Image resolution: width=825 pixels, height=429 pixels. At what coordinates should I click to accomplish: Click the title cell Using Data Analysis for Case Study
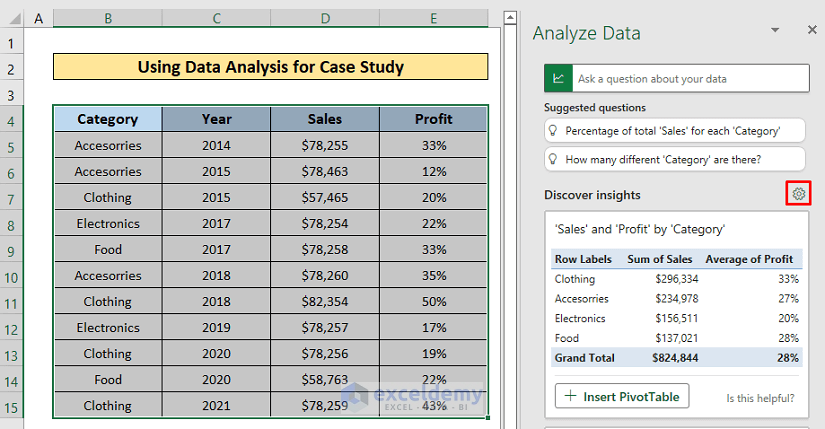click(270, 67)
